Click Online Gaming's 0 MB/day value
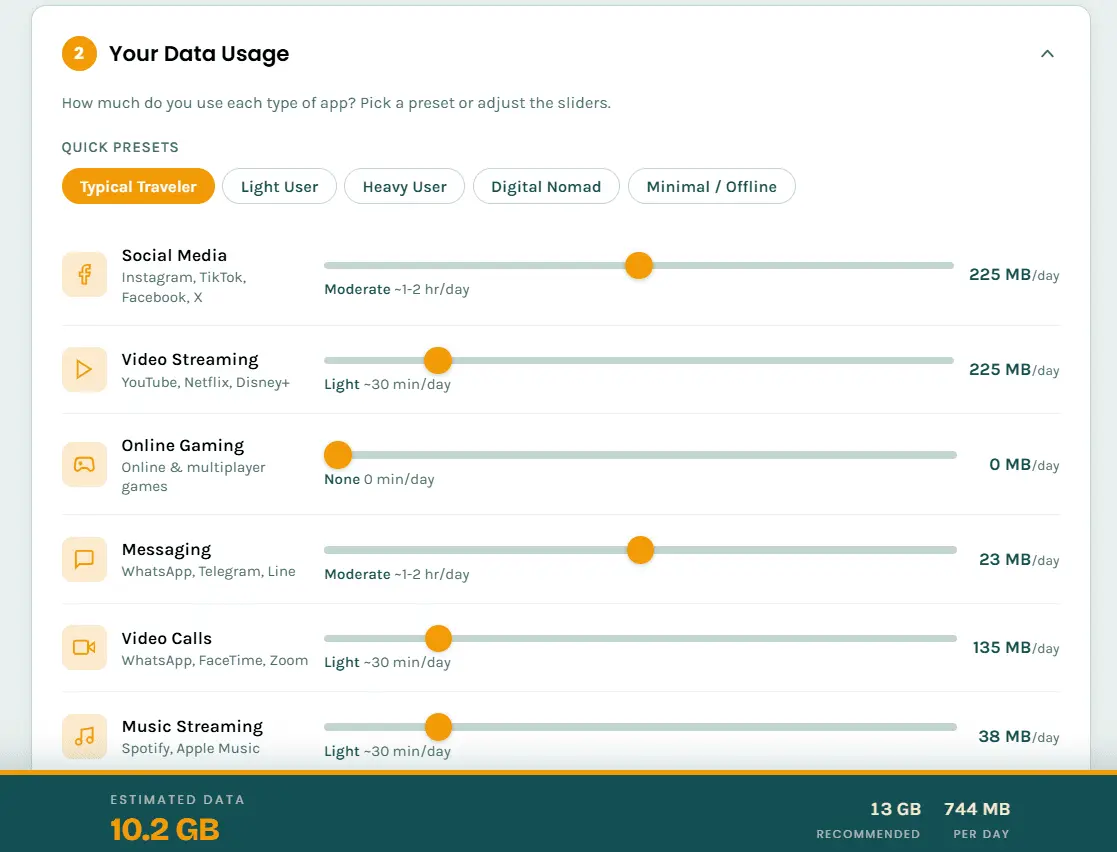Viewport: 1117px width, 852px height. coord(1024,464)
